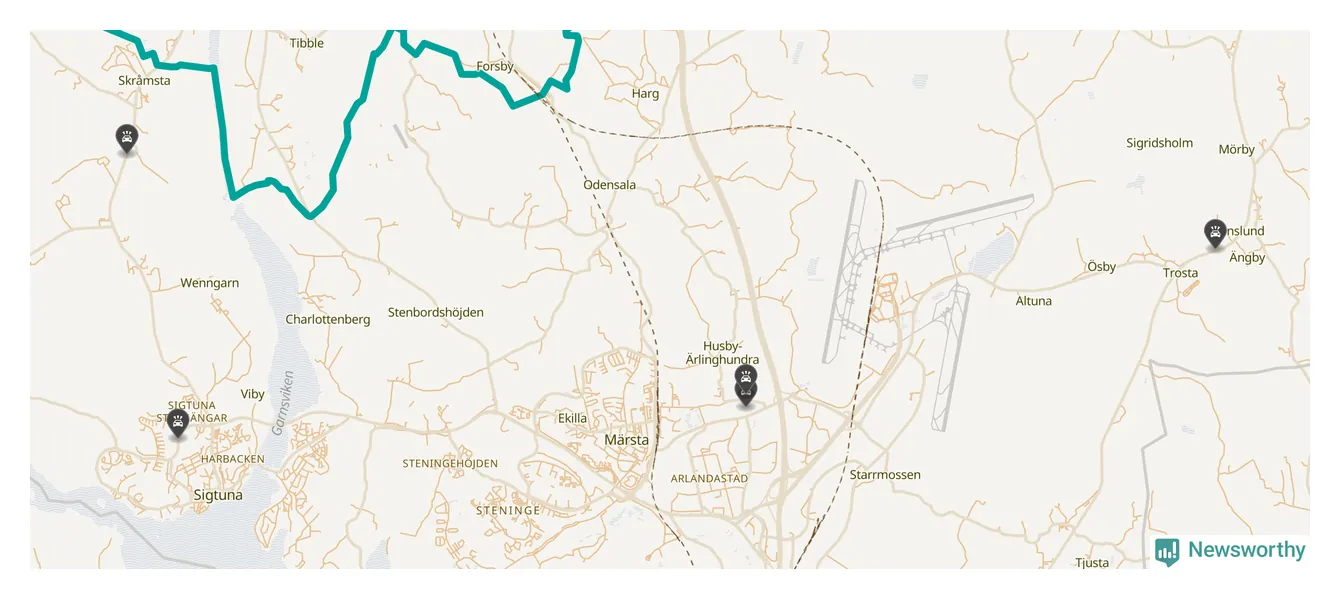The image size is (1340, 599).
Task: Open the upper car marker below Husby-Ärlinghundra
Action: tap(745, 376)
